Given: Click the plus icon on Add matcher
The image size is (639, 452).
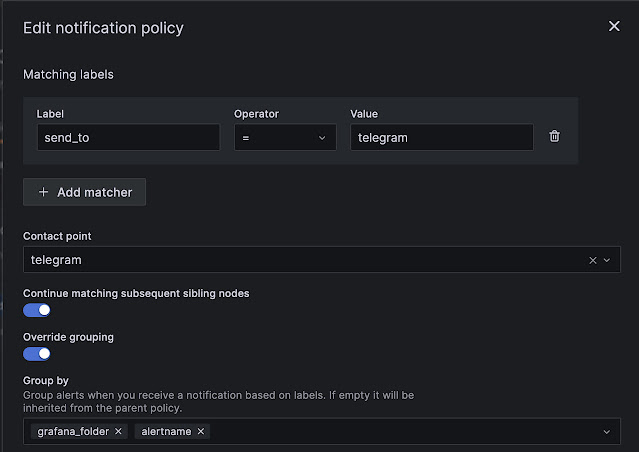Looking at the screenshot, I should coord(43,192).
